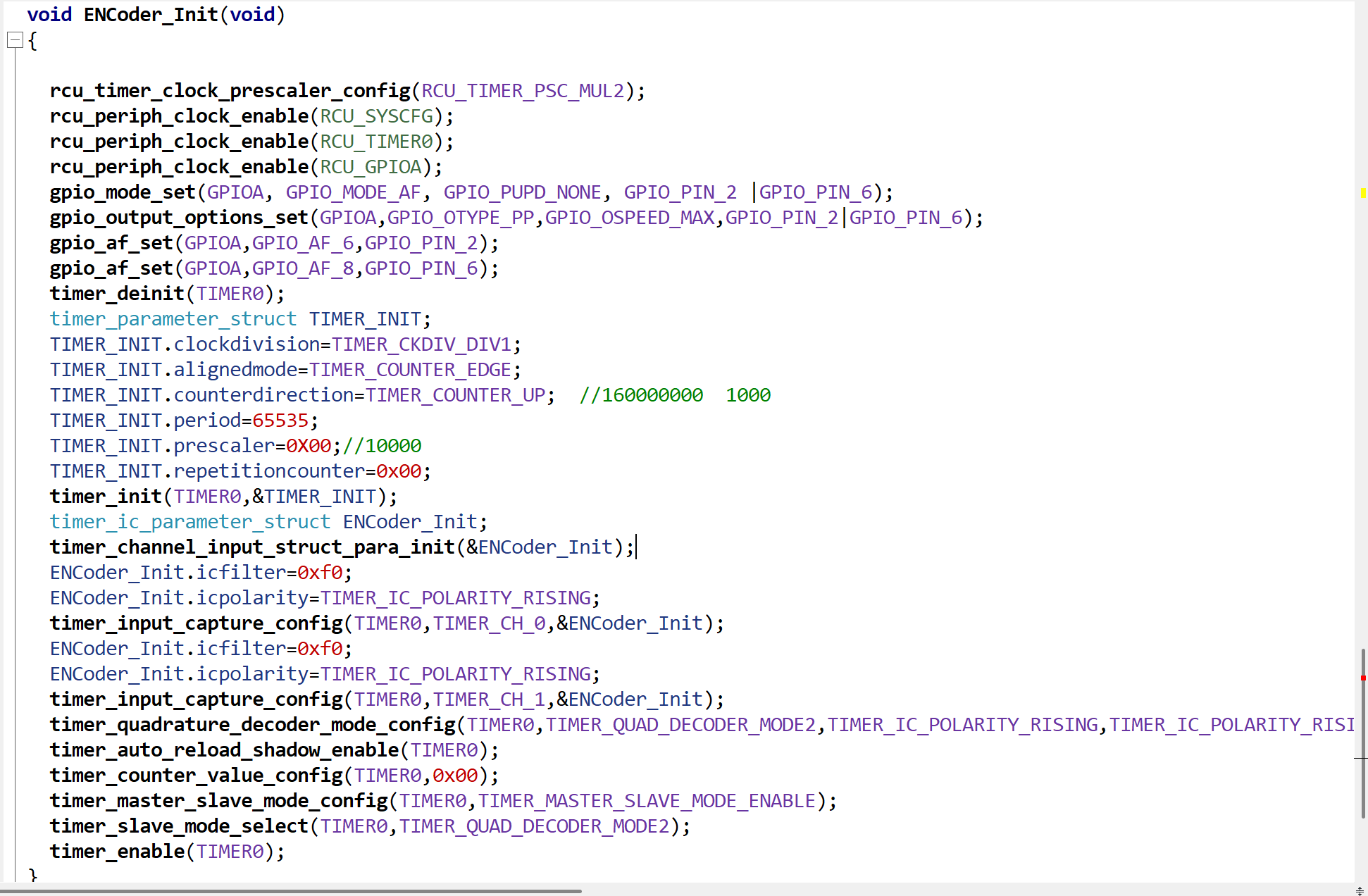Click the timer_enable function call
Screen dimensions: 1368x896
117,852
